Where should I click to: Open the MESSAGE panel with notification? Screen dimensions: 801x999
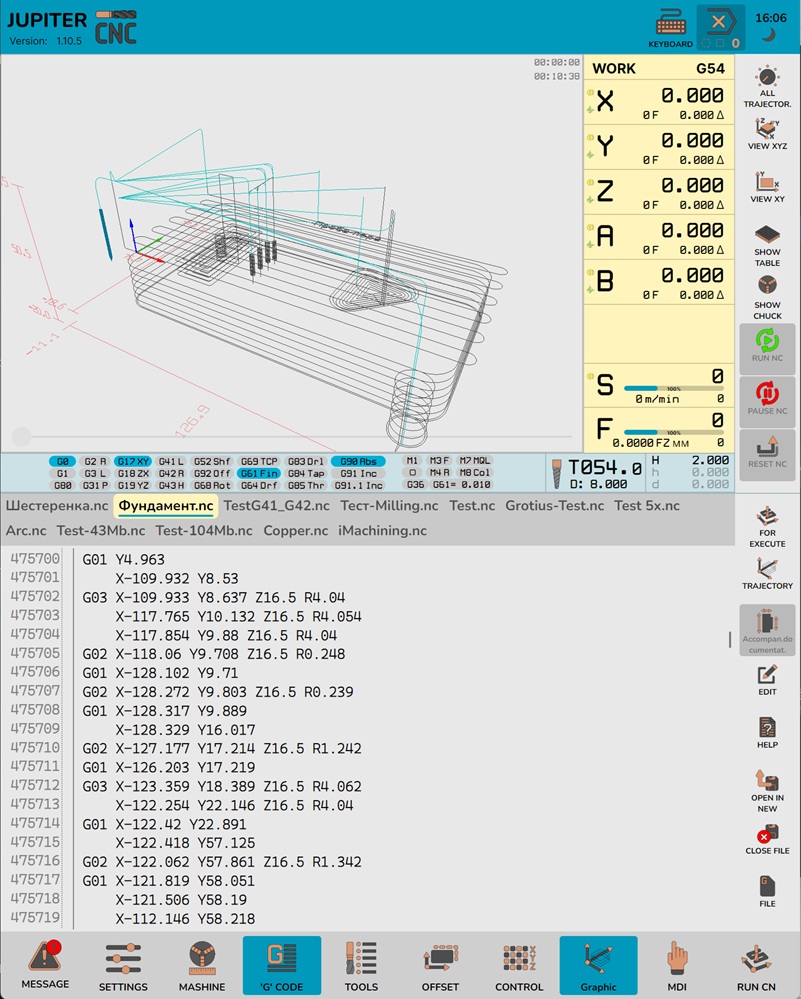point(46,965)
